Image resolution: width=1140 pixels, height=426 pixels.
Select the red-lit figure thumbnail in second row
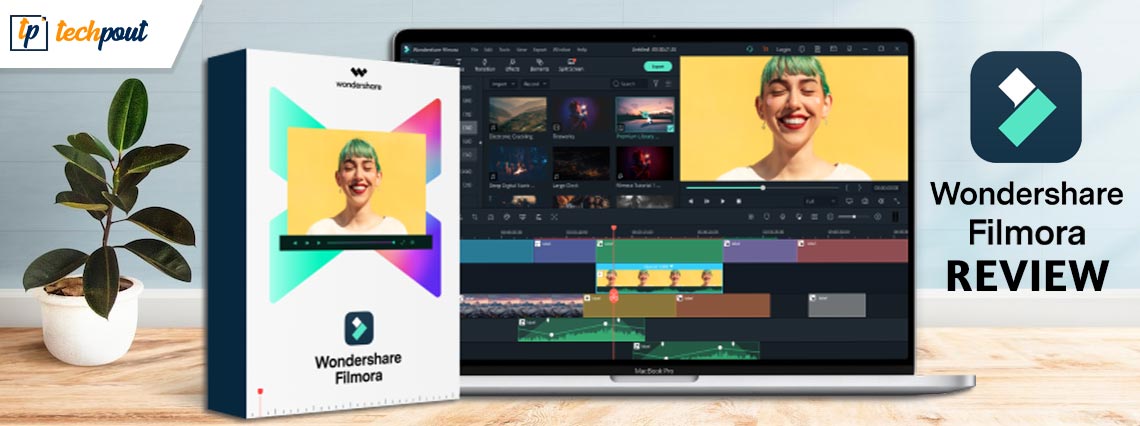click(644, 163)
